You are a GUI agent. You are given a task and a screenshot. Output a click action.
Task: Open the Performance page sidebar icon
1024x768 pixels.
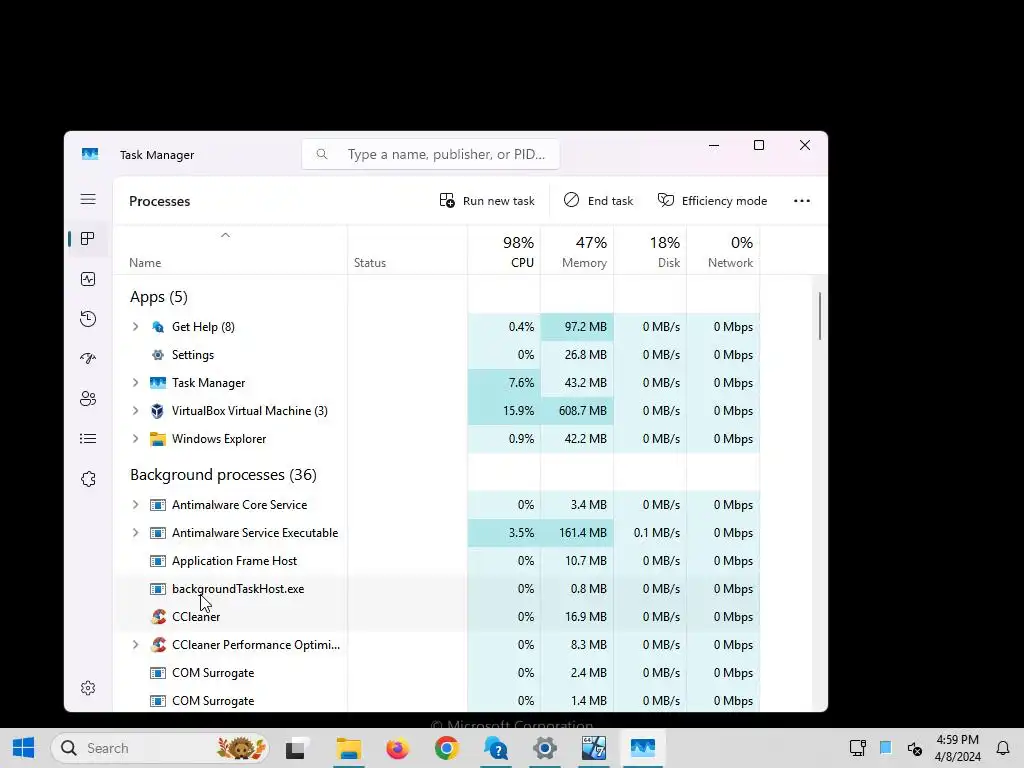88,279
